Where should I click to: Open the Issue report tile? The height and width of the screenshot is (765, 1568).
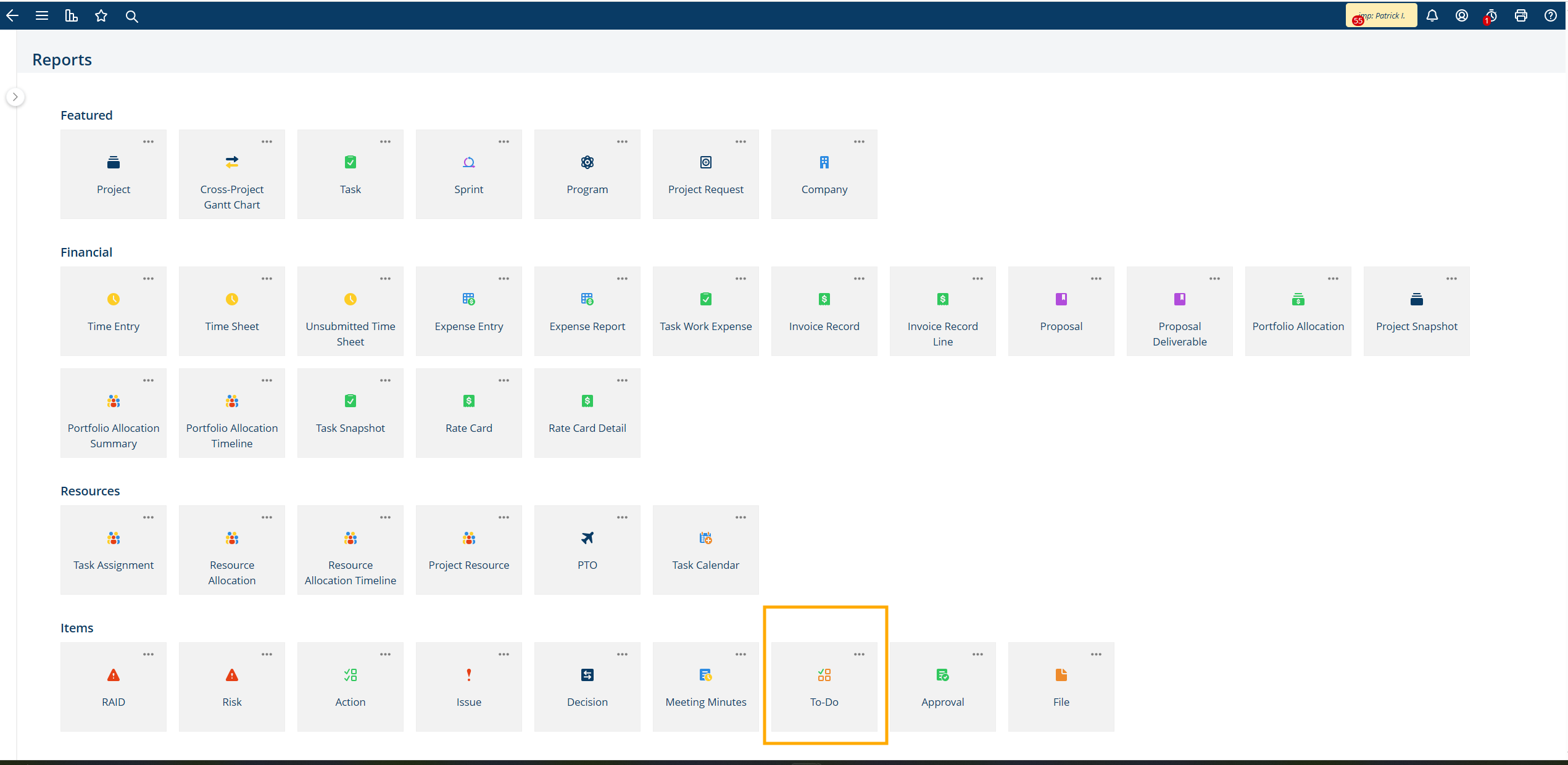click(x=469, y=687)
